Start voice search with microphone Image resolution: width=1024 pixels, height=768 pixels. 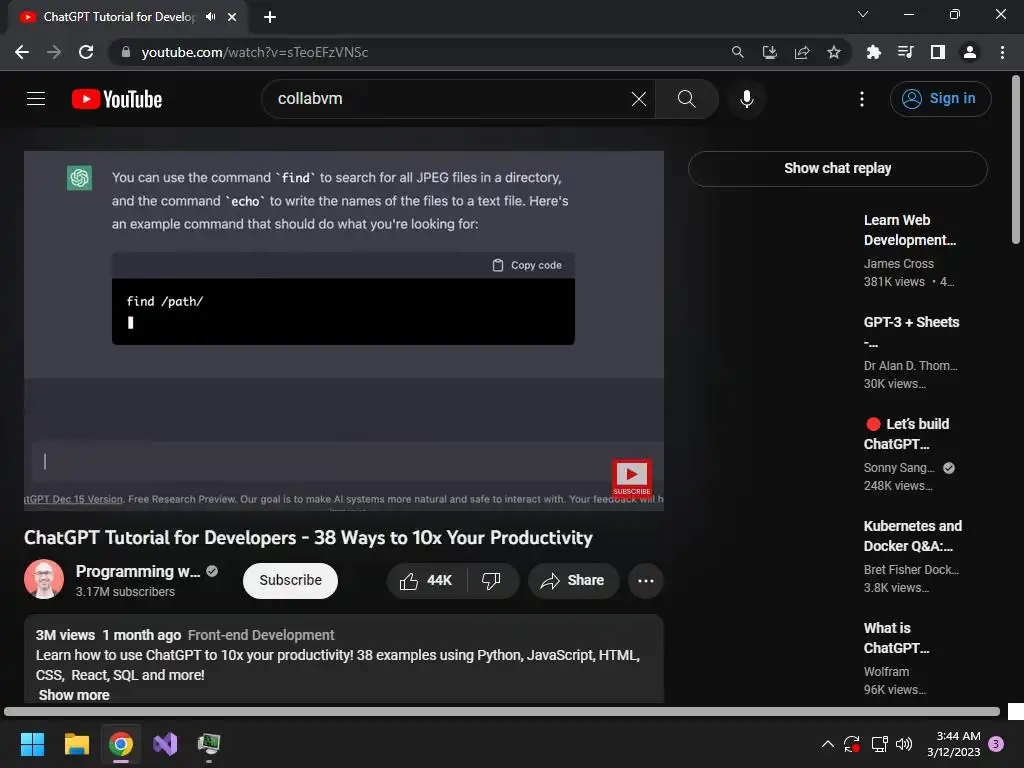coord(746,99)
